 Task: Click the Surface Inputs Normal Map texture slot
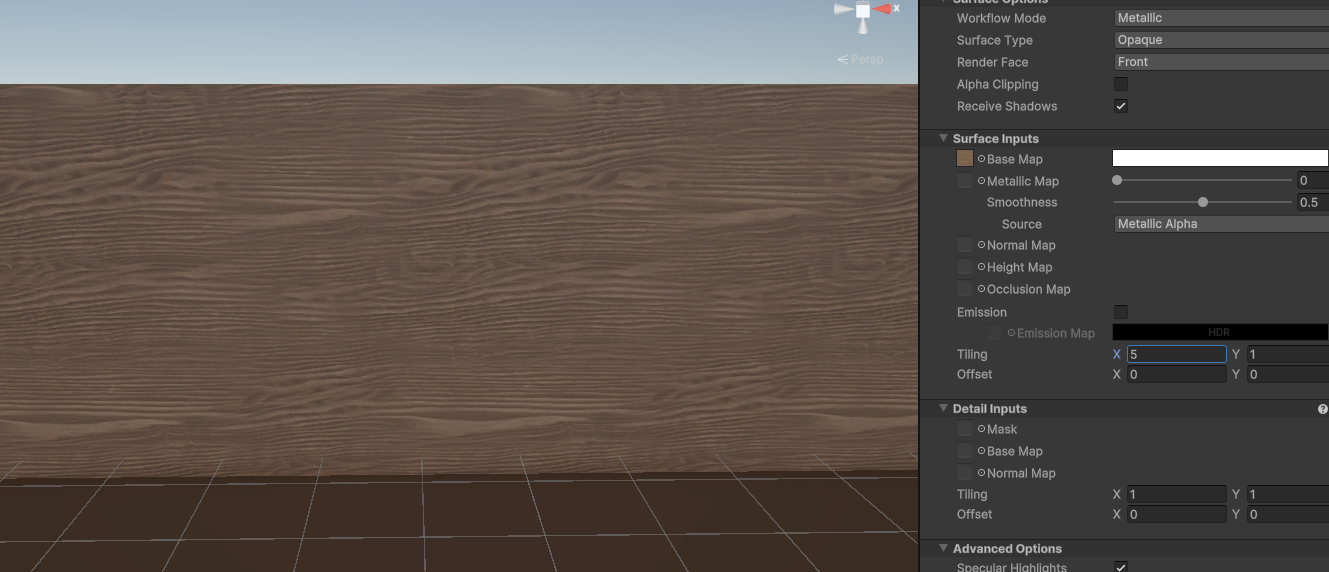click(965, 245)
